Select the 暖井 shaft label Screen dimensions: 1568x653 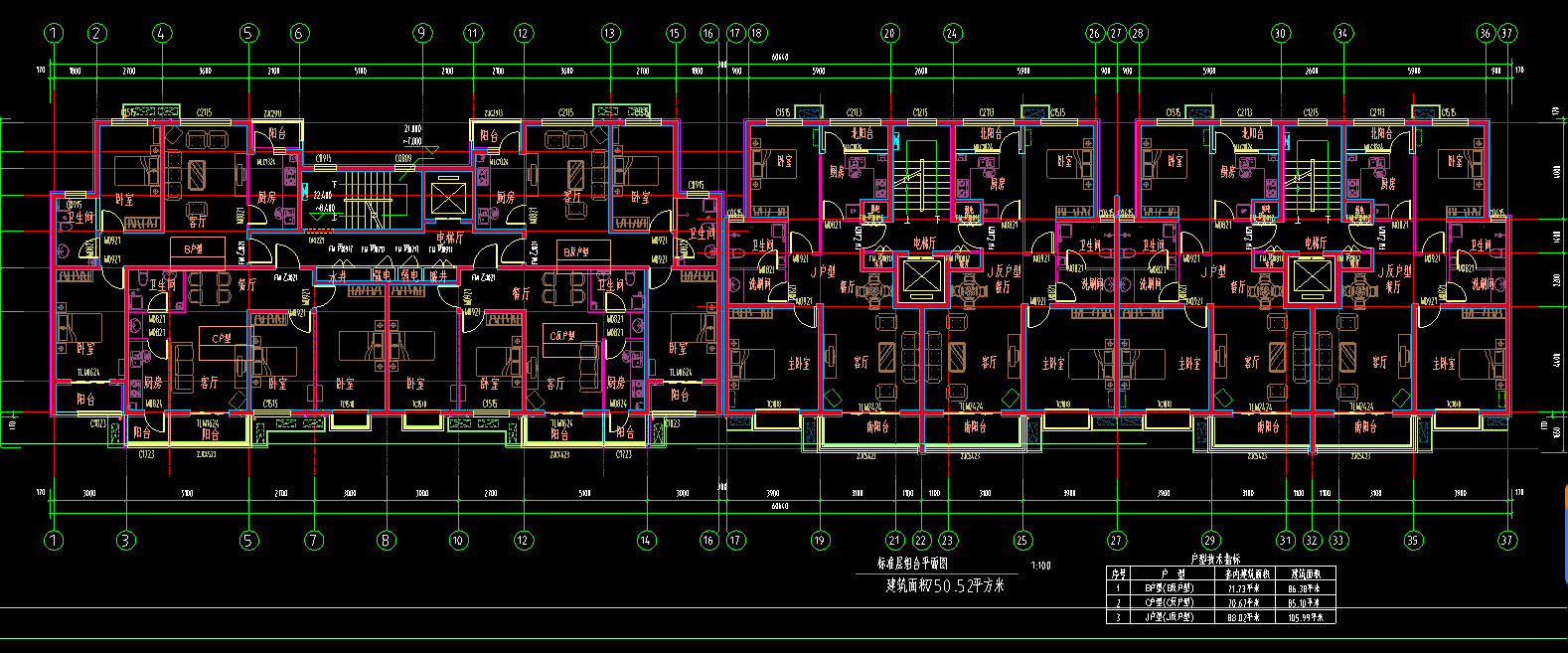point(438,275)
